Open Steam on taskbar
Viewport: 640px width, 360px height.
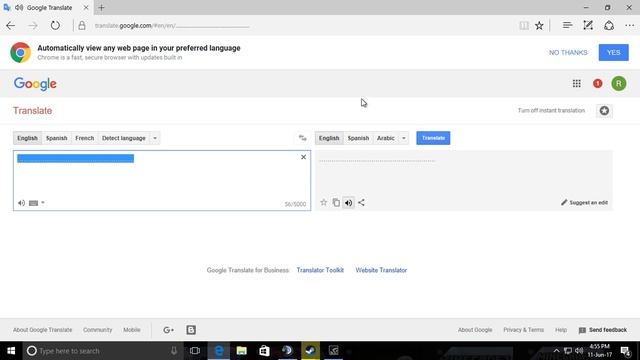click(x=310, y=351)
